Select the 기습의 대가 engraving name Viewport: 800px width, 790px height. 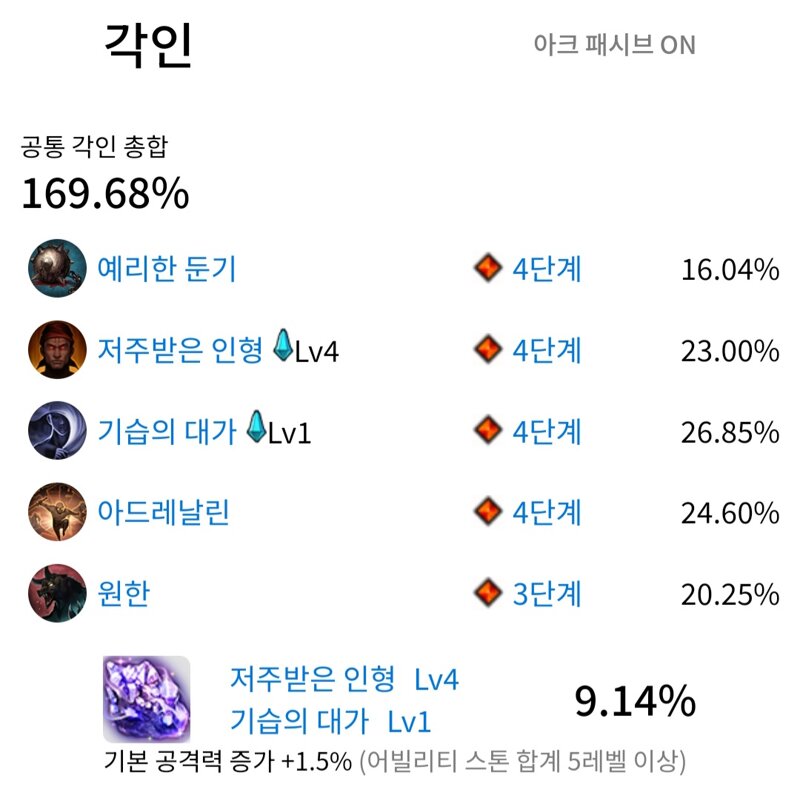tap(167, 431)
